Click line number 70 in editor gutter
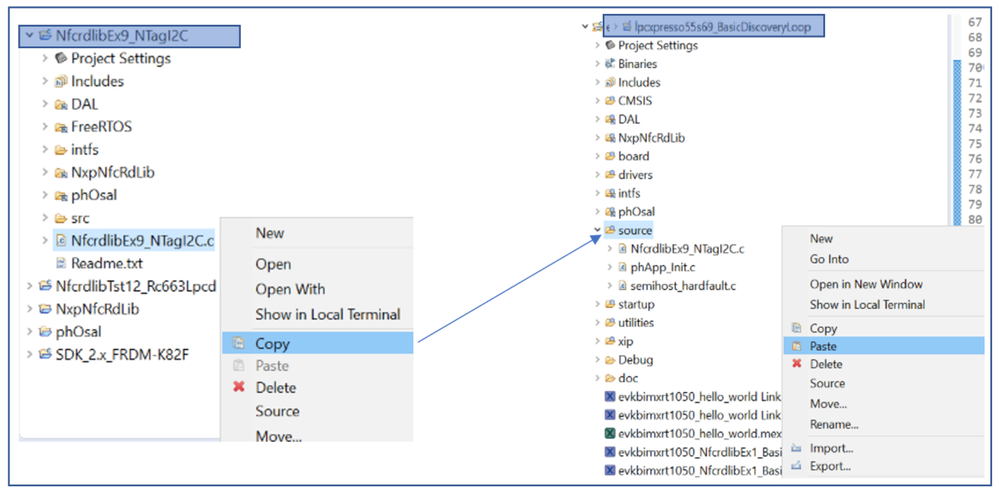999x495 pixels. pyautogui.click(x=974, y=67)
